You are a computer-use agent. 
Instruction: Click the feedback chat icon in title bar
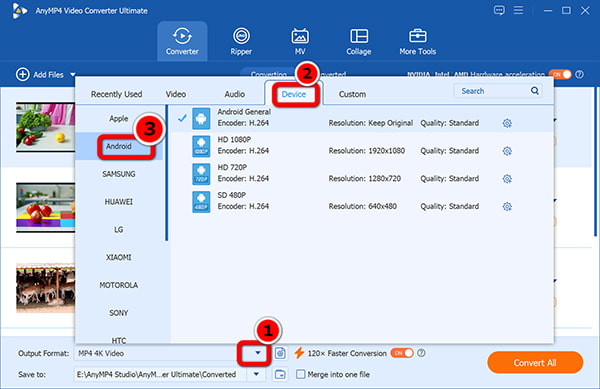click(x=499, y=10)
